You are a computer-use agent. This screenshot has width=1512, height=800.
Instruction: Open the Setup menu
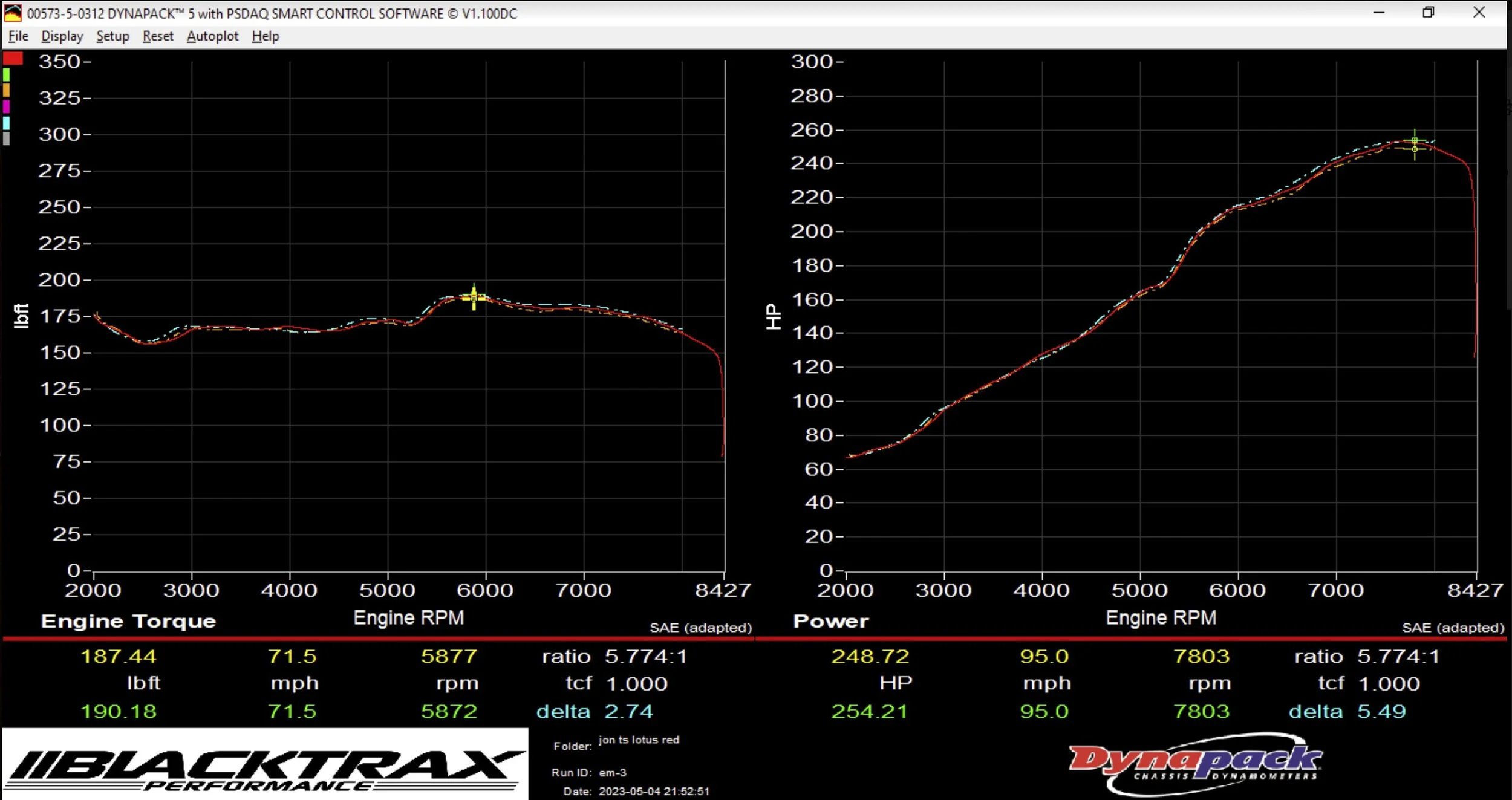pyautogui.click(x=112, y=36)
